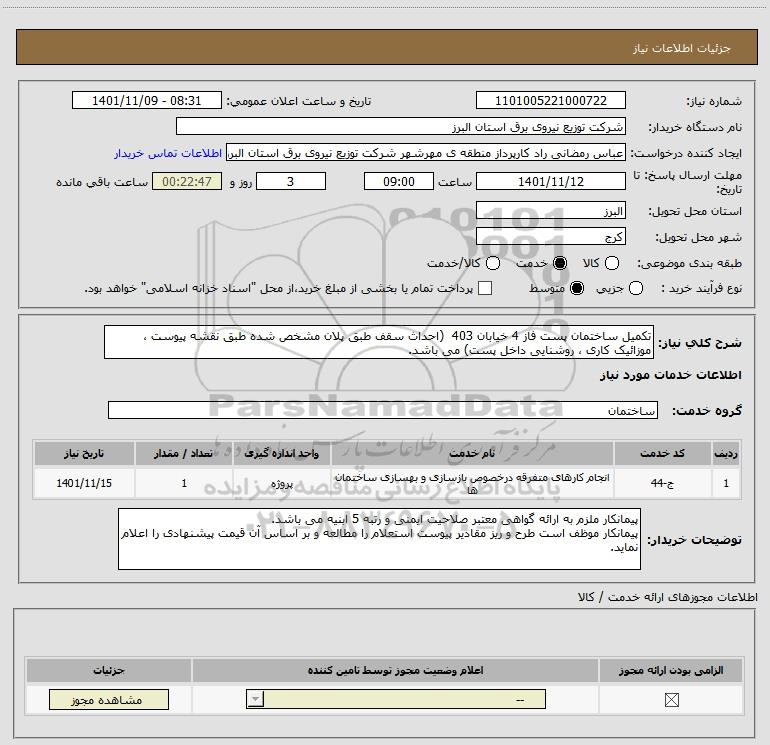Image resolution: width=770 pixels, height=745 pixels.
Task: Click the جزئیات column header in permits table
Action: coord(109,670)
